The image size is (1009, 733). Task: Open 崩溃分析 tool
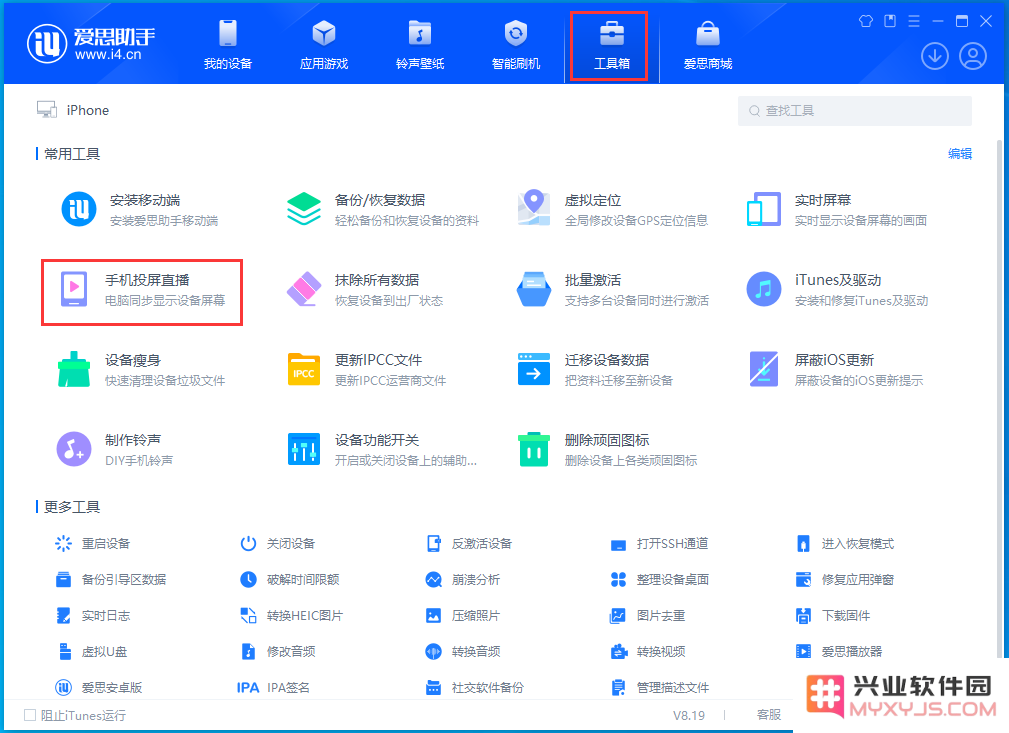(463, 580)
